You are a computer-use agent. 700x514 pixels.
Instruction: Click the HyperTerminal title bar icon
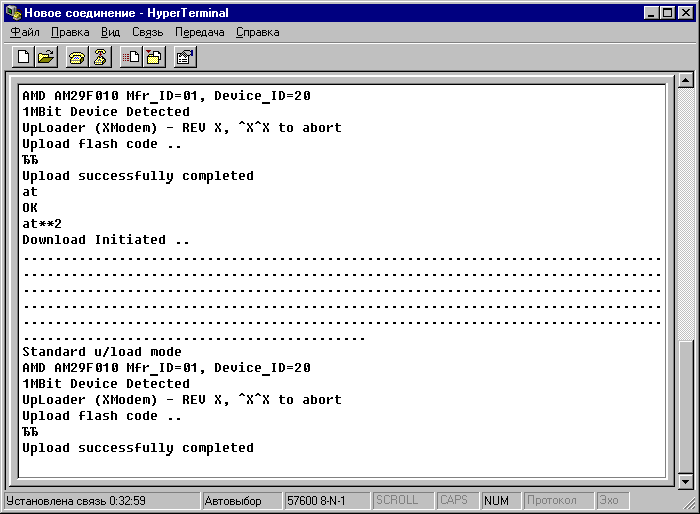[13, 13]
